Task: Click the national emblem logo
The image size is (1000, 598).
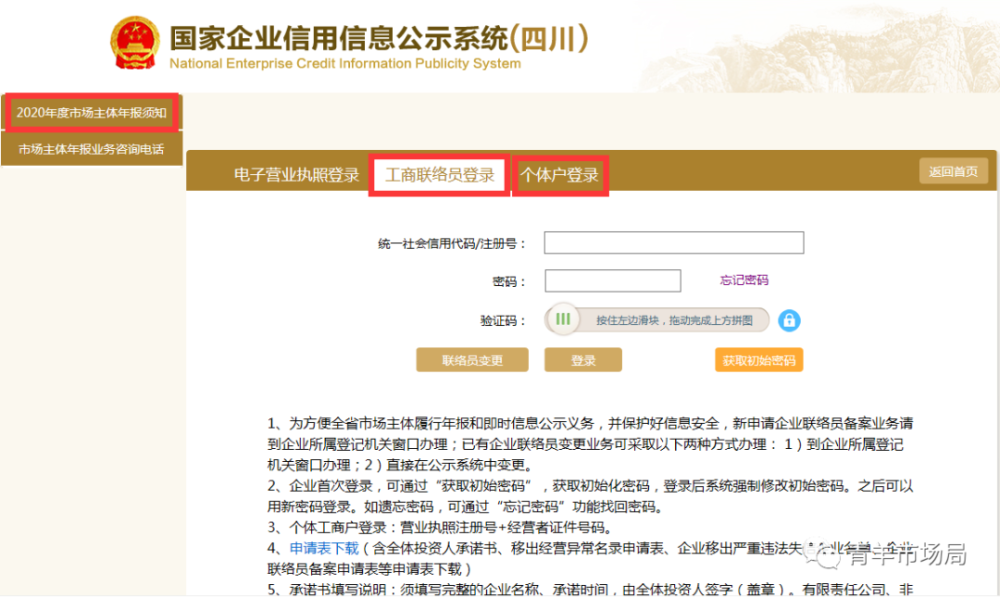Action: (135, 43)
